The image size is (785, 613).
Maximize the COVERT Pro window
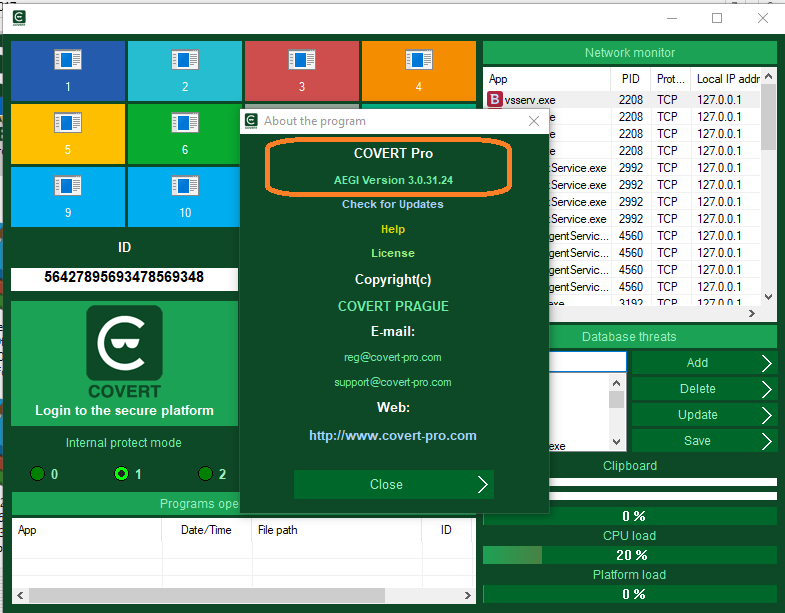(717, 19)
